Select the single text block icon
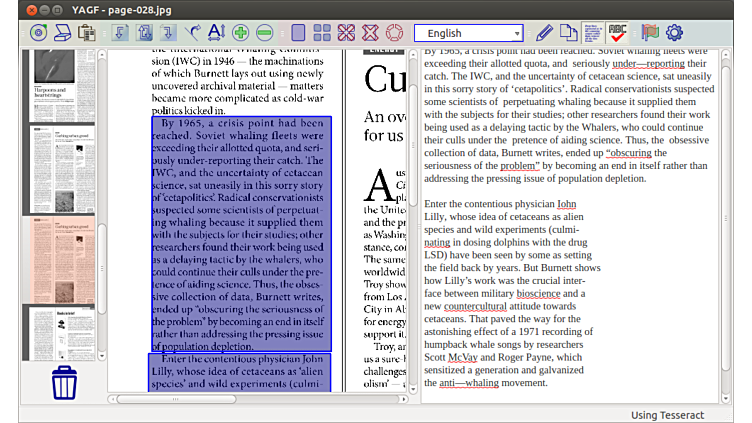Screen dimensions: 752x423 click(x=297, y=33)
